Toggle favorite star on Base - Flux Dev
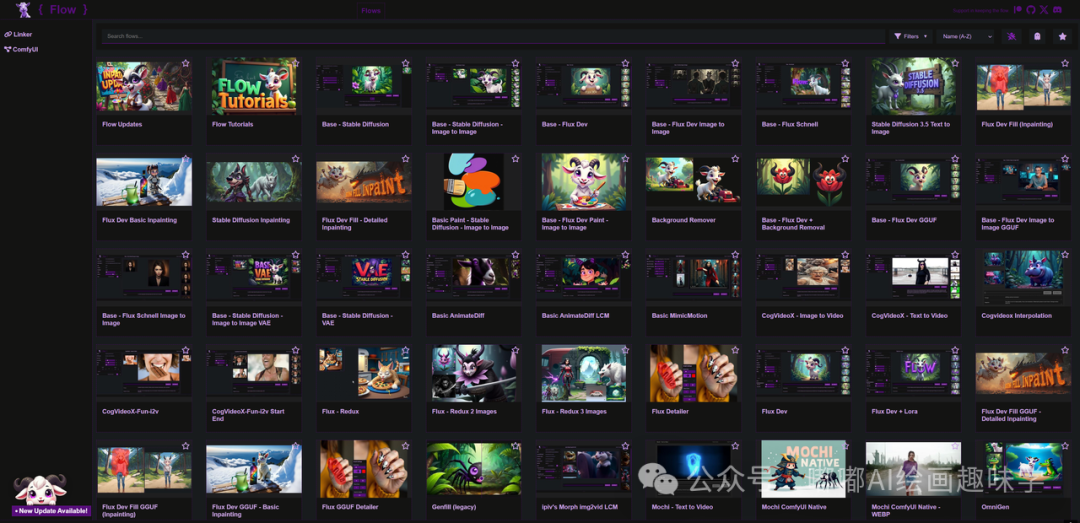The height and width of the screenshot is (523, 1080). click(625, 63)
